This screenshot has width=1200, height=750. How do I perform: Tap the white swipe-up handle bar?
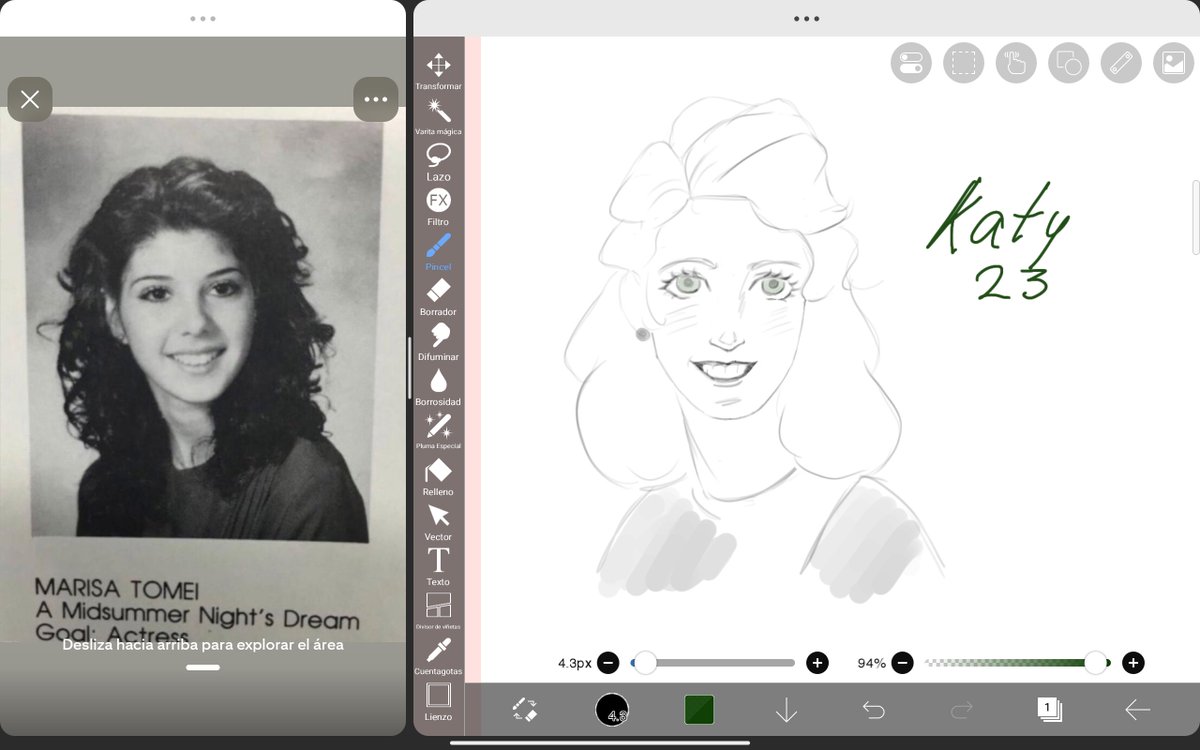click(x=202, y=667)
